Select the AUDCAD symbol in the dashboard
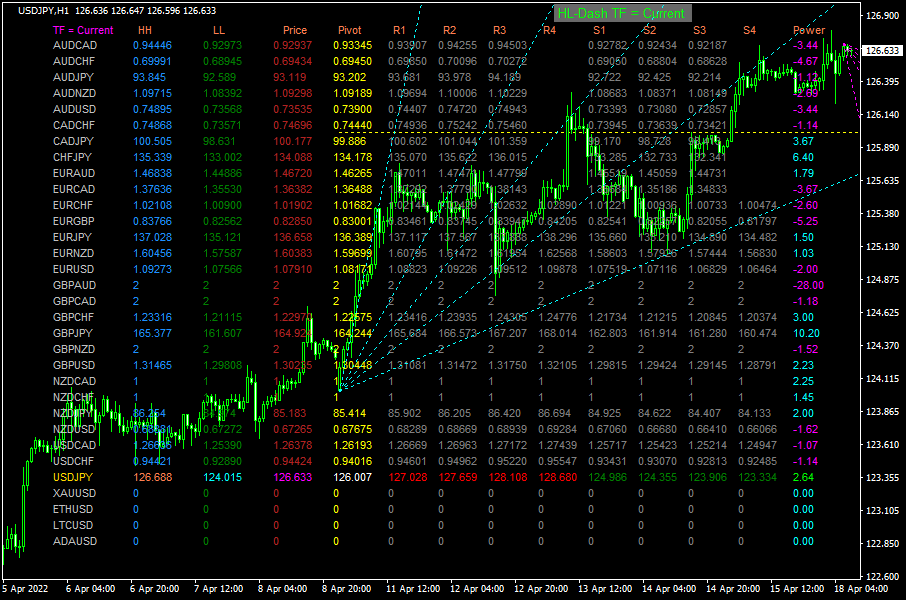 (x=74, y=46)
